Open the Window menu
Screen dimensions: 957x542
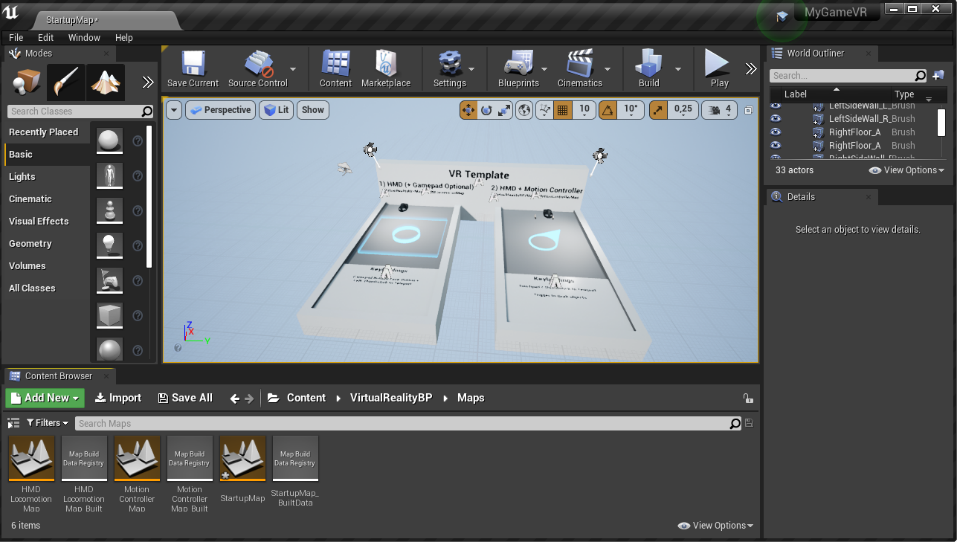pyautogui.click(x=84, y=38)
